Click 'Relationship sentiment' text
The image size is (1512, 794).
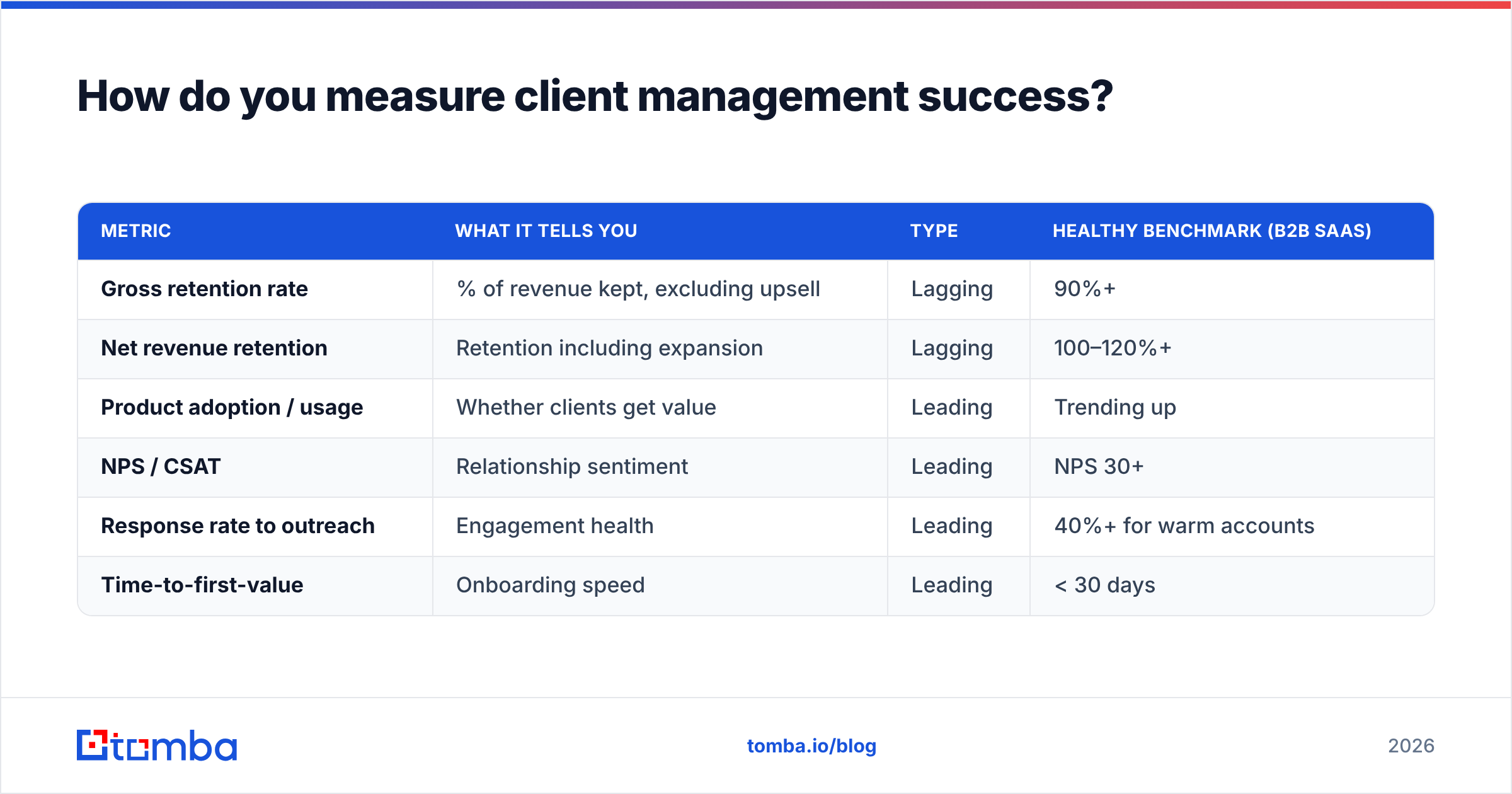pyautogui.click(x=572, y=466)
